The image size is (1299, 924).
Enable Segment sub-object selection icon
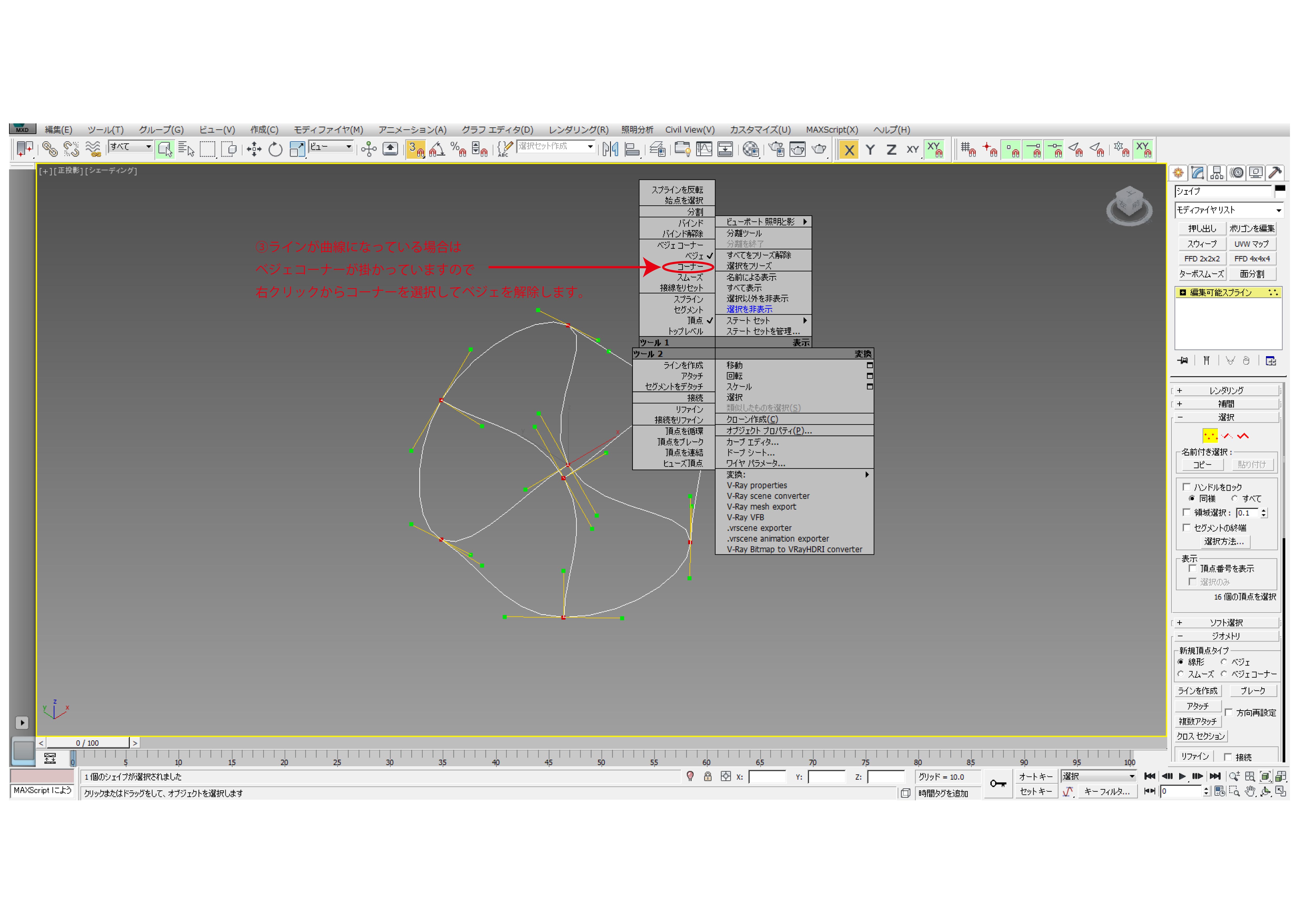pos(1227,436)
